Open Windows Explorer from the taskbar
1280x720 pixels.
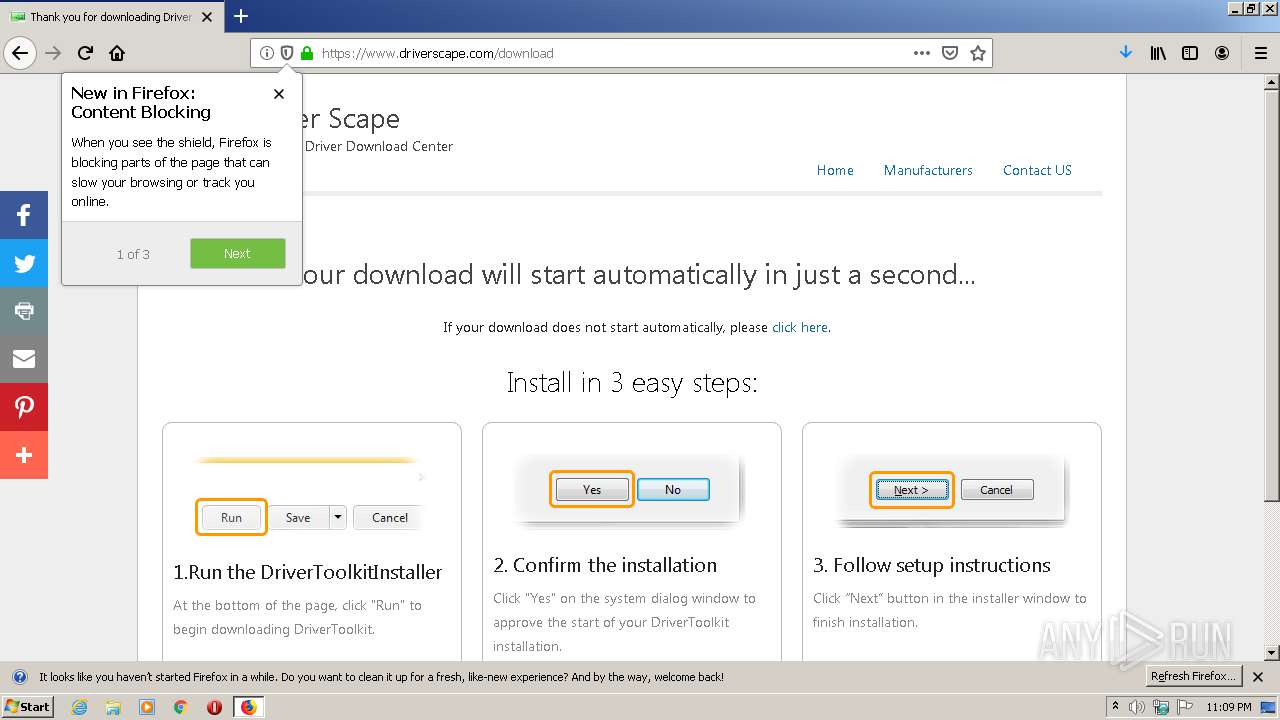pos(113,707)
